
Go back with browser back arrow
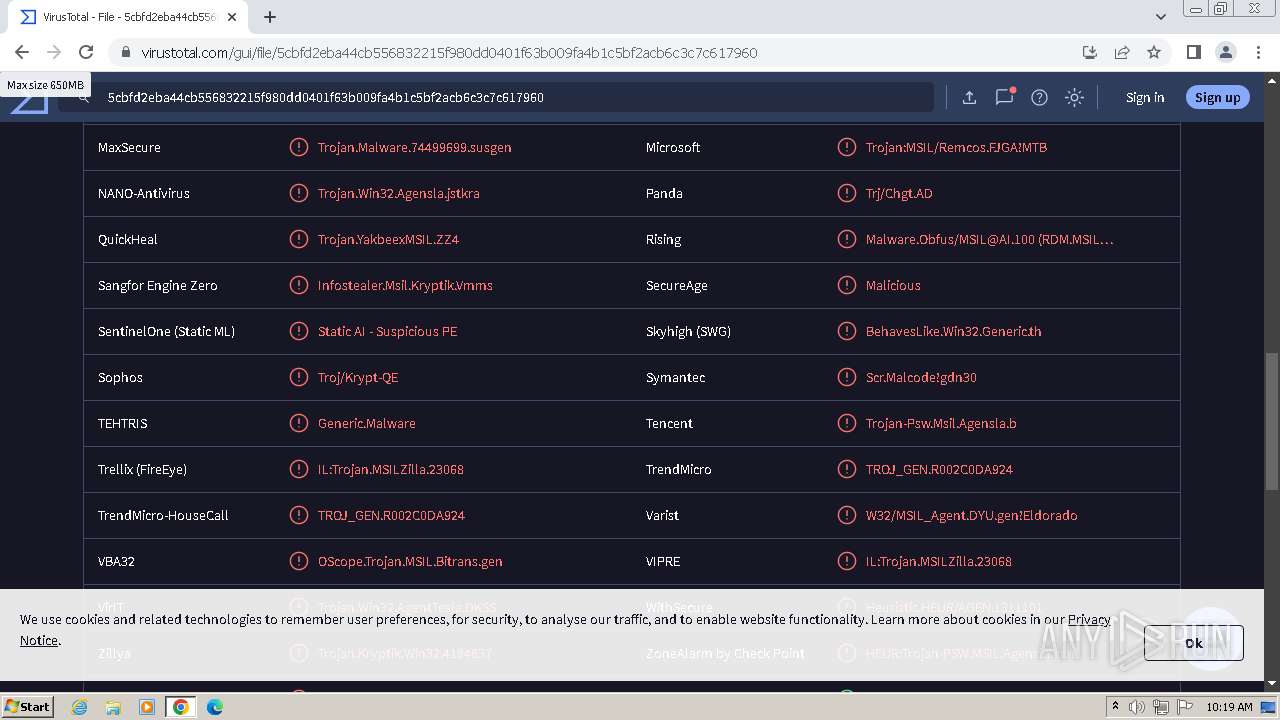tap(22, 52)
